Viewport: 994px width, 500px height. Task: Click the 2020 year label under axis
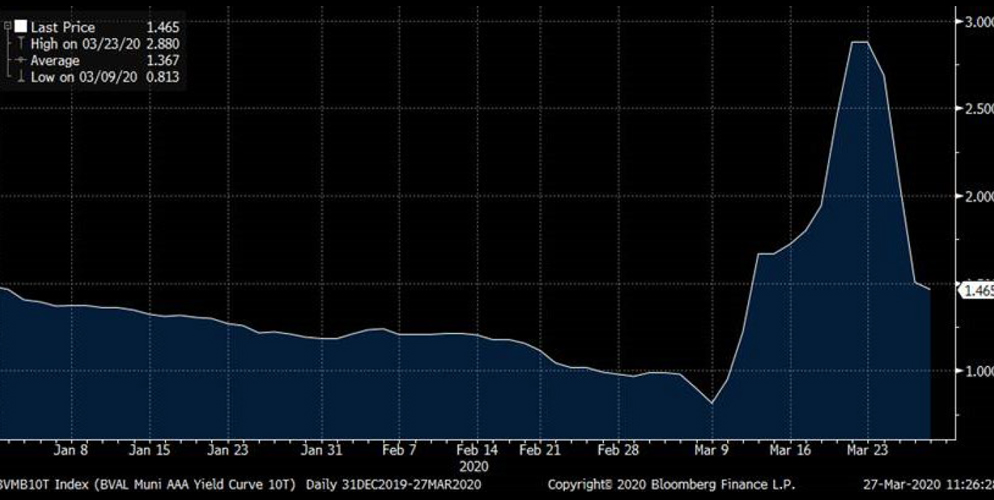[475, 467]
